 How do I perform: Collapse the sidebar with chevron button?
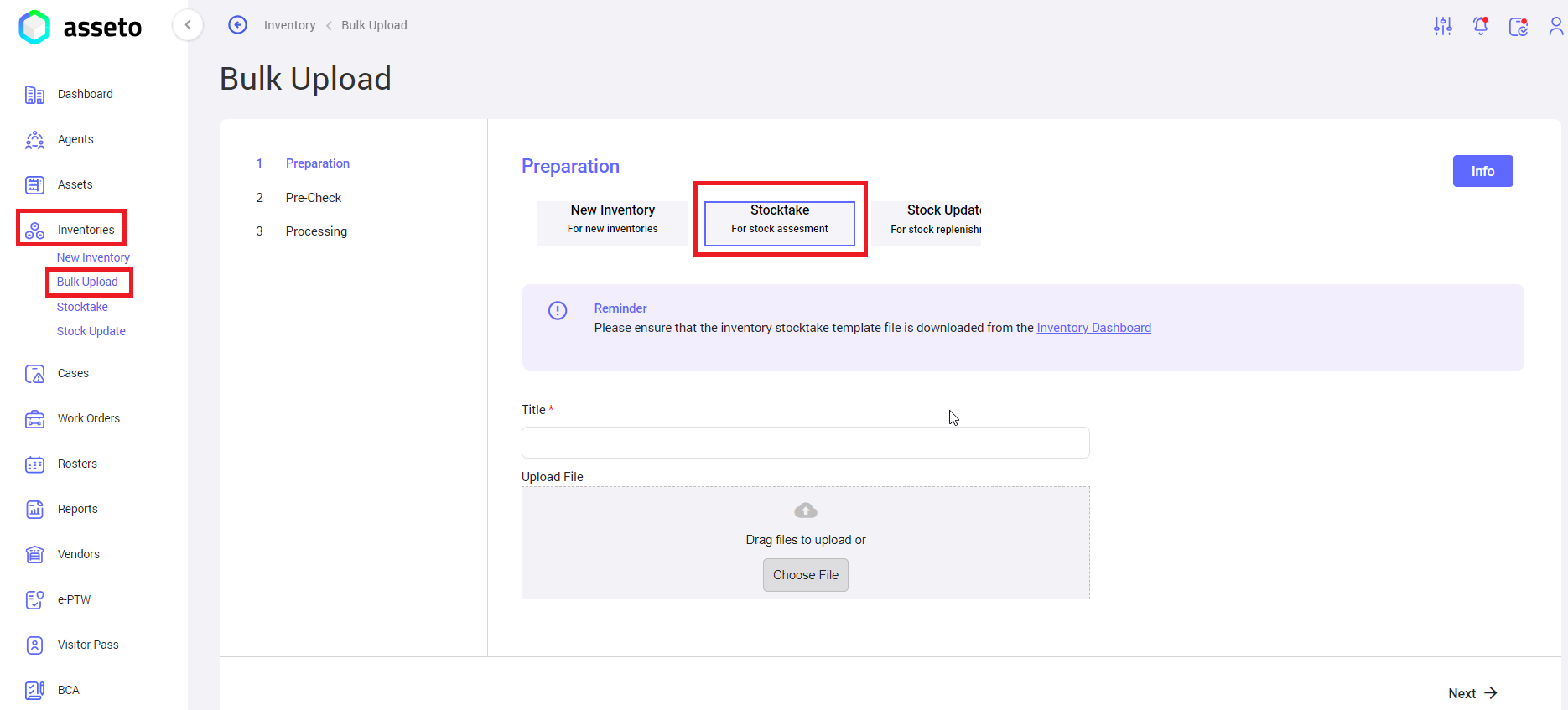pos(188,25)
